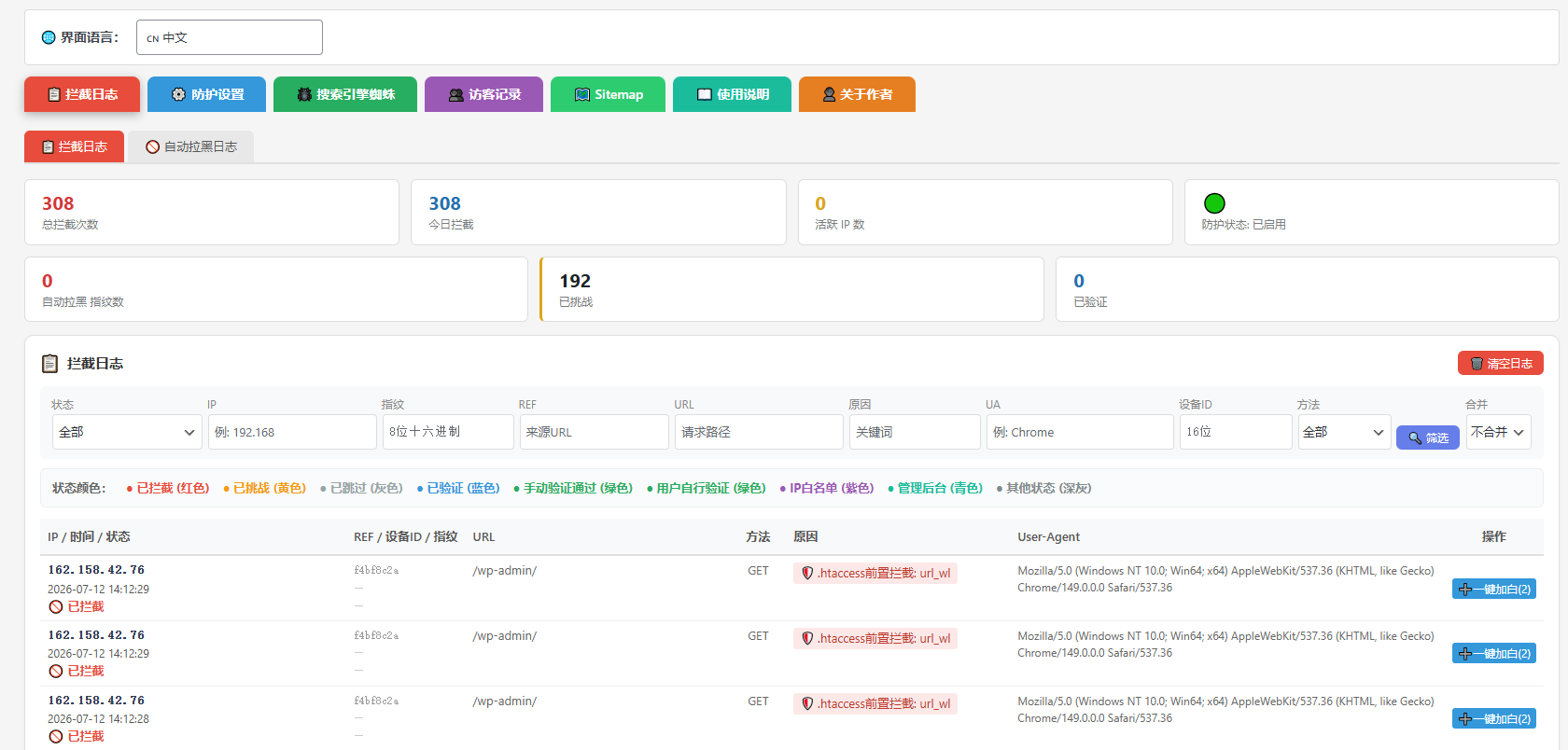
Task: Focus the 原因 关键词 input field
Action: pos(915,432)
